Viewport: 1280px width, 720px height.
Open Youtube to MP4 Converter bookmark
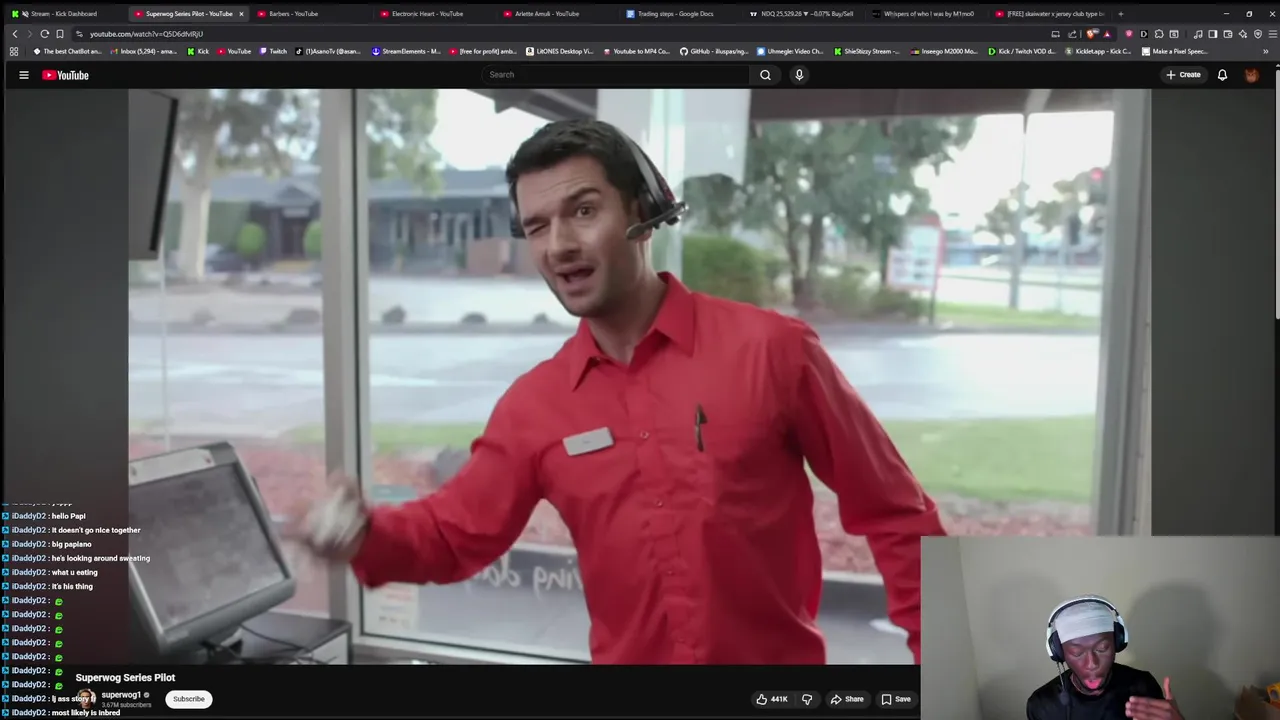pyautogui.click(x=637, y=51)
